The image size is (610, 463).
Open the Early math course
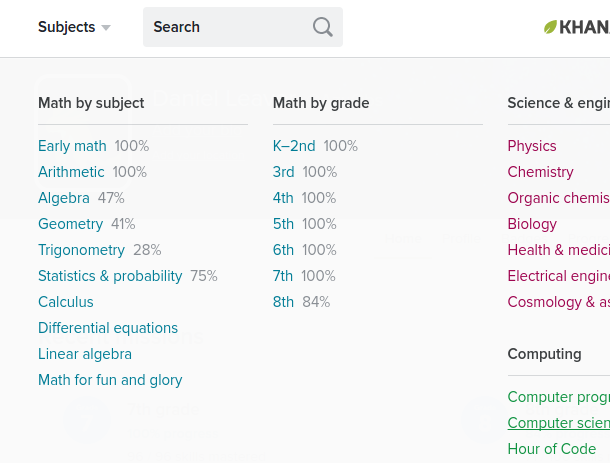(72, 146)
